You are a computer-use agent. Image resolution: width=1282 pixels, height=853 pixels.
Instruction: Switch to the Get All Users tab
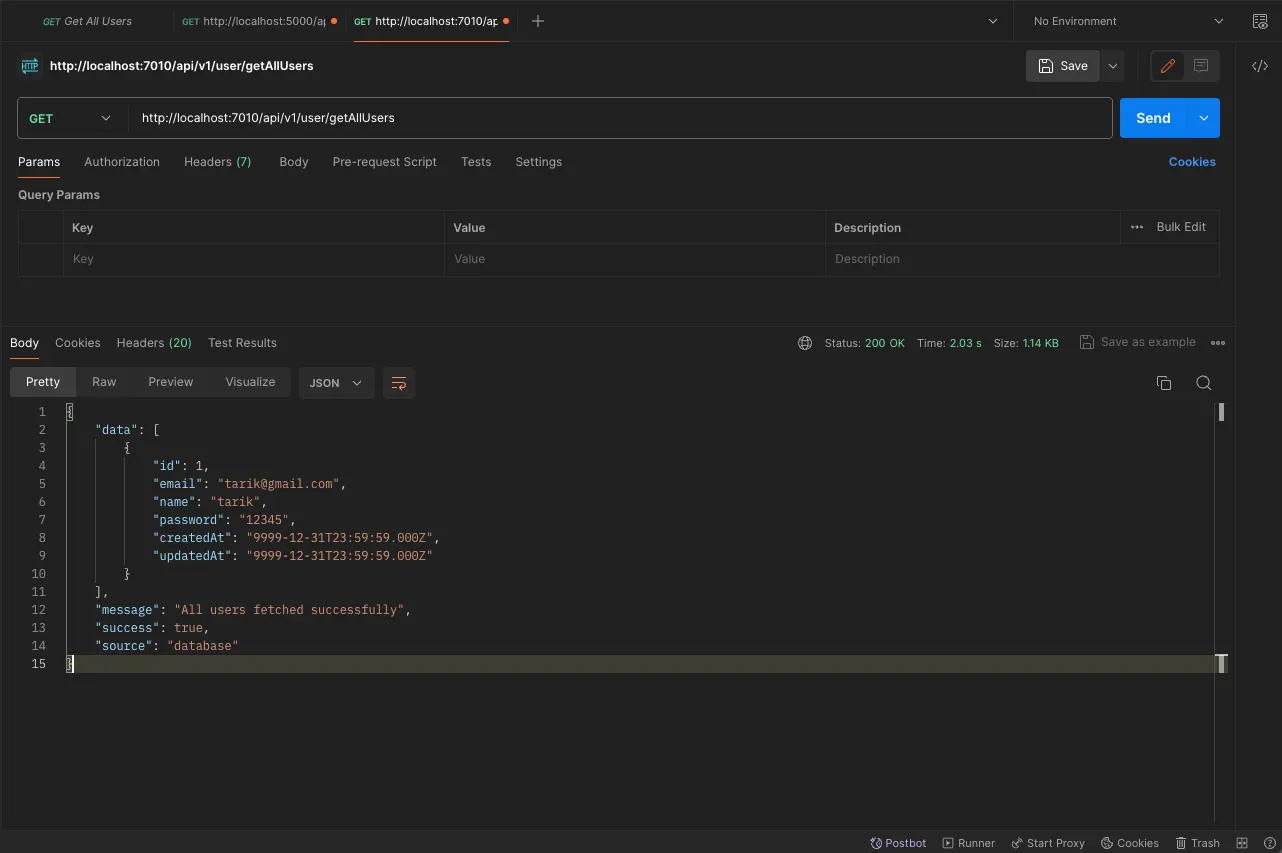point(87,21)
